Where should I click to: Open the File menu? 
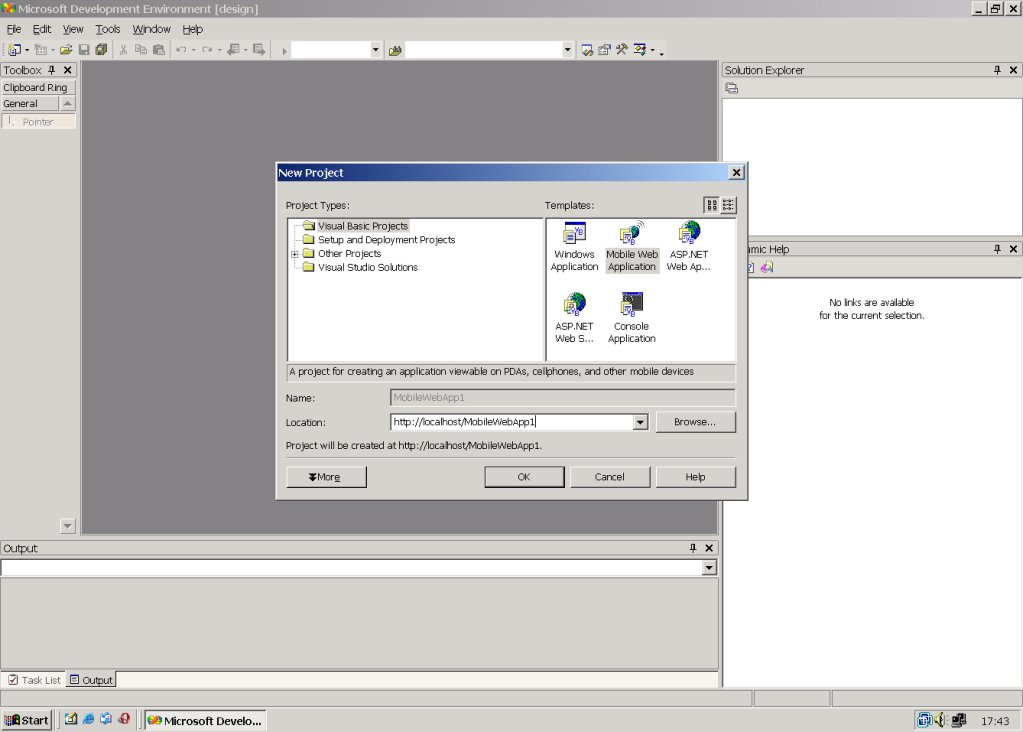[x=14, y=29]
